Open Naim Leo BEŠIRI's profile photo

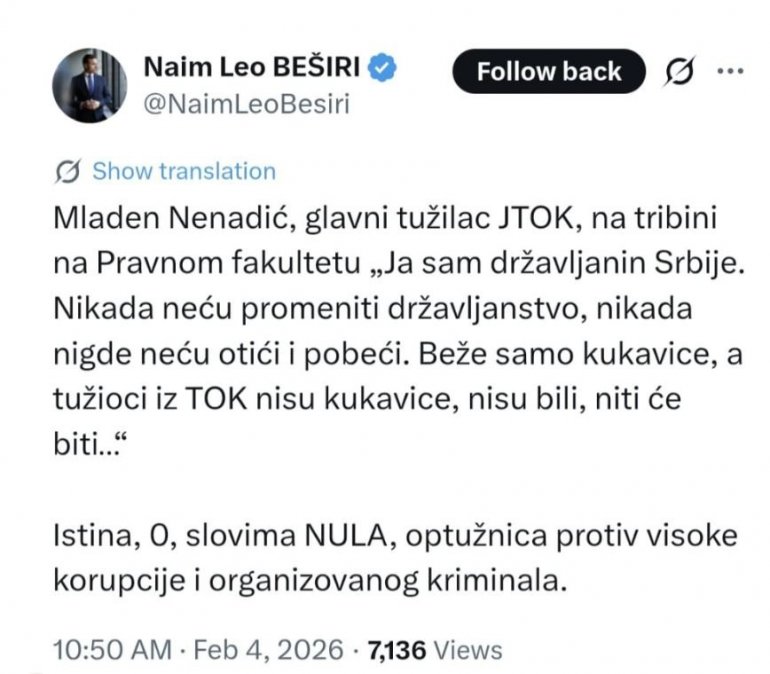click(x=90, y=85)
